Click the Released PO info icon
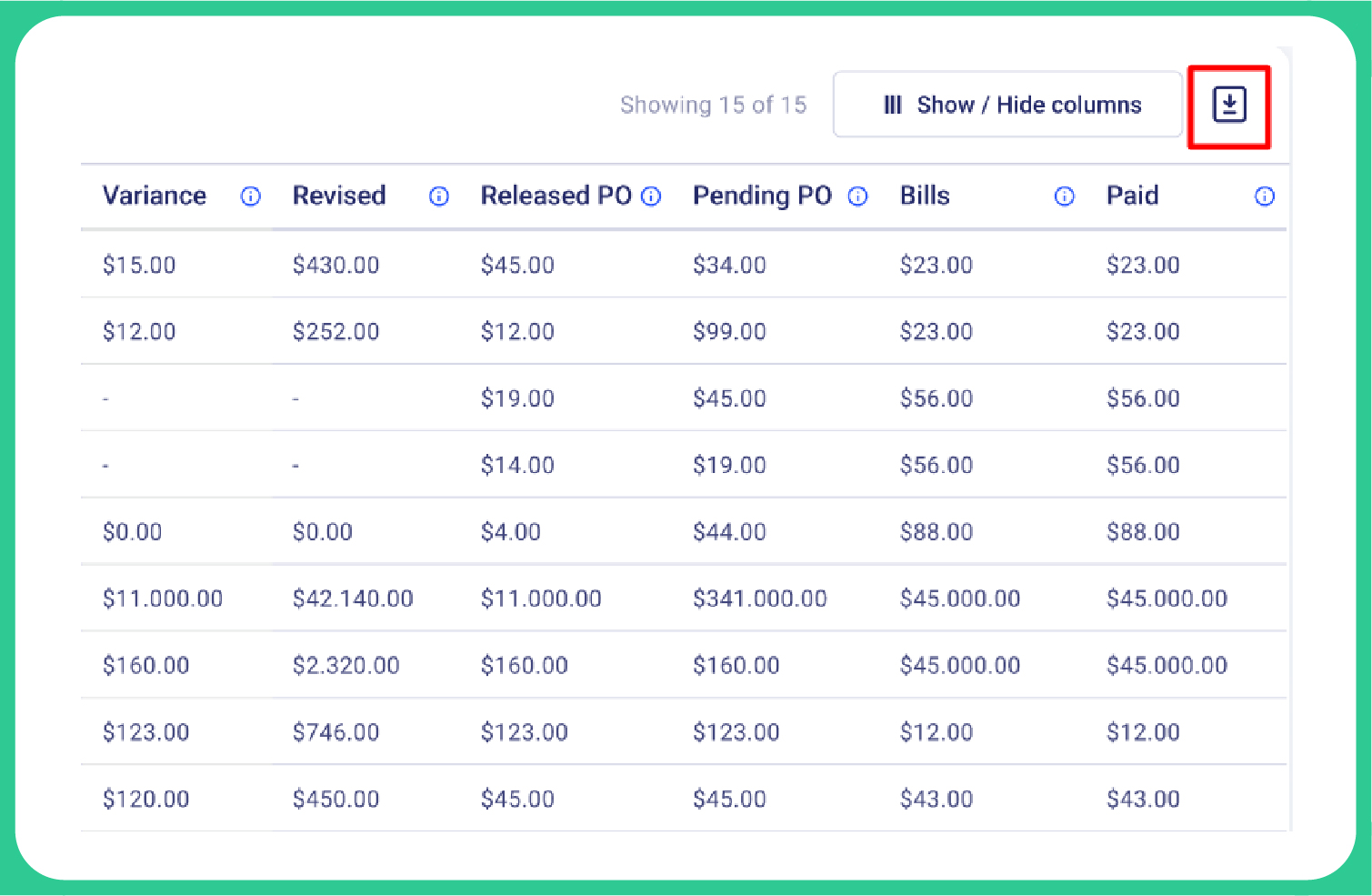The image size is (1372, 896). tap(651, 196)
